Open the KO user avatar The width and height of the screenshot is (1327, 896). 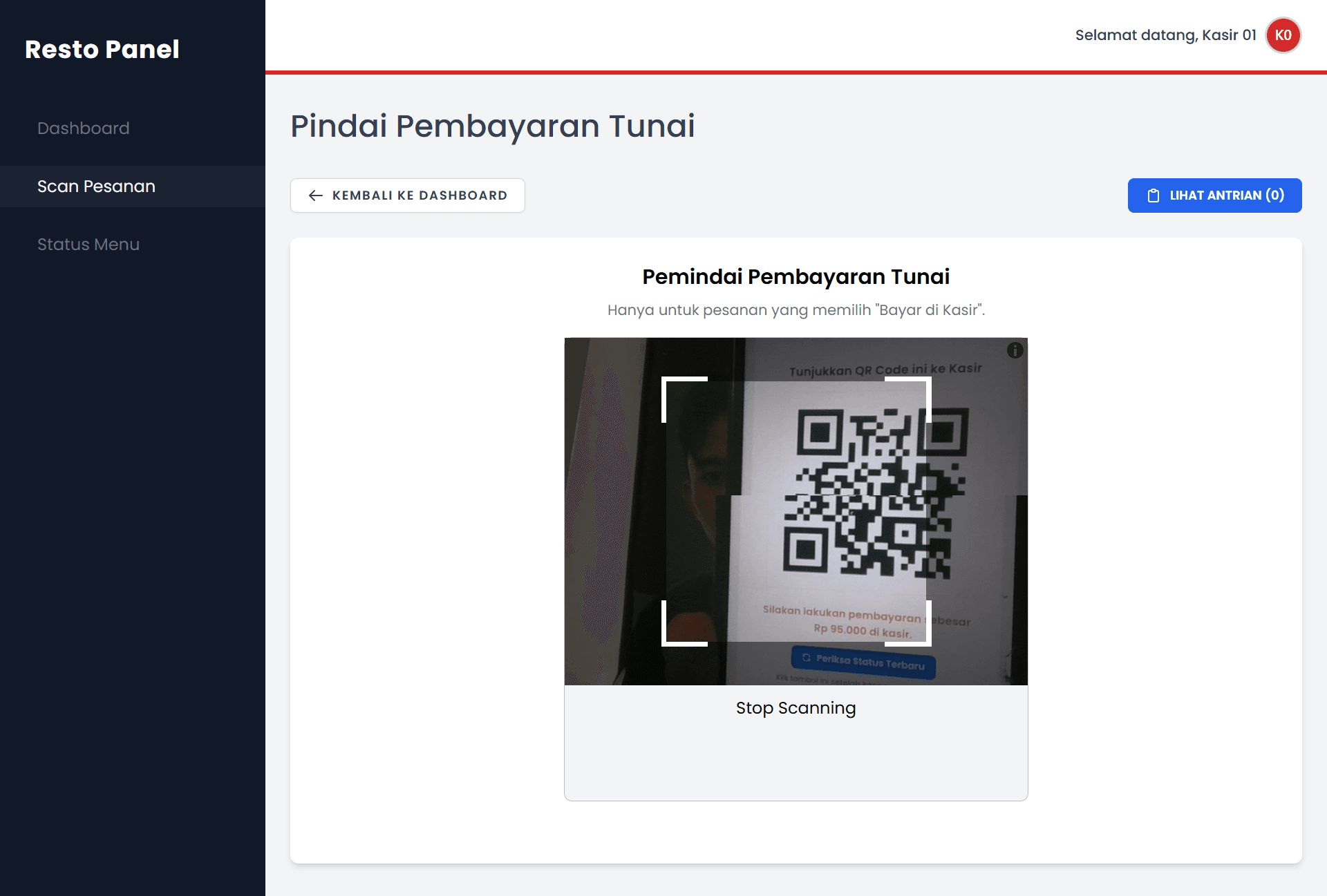(1283, 35)
